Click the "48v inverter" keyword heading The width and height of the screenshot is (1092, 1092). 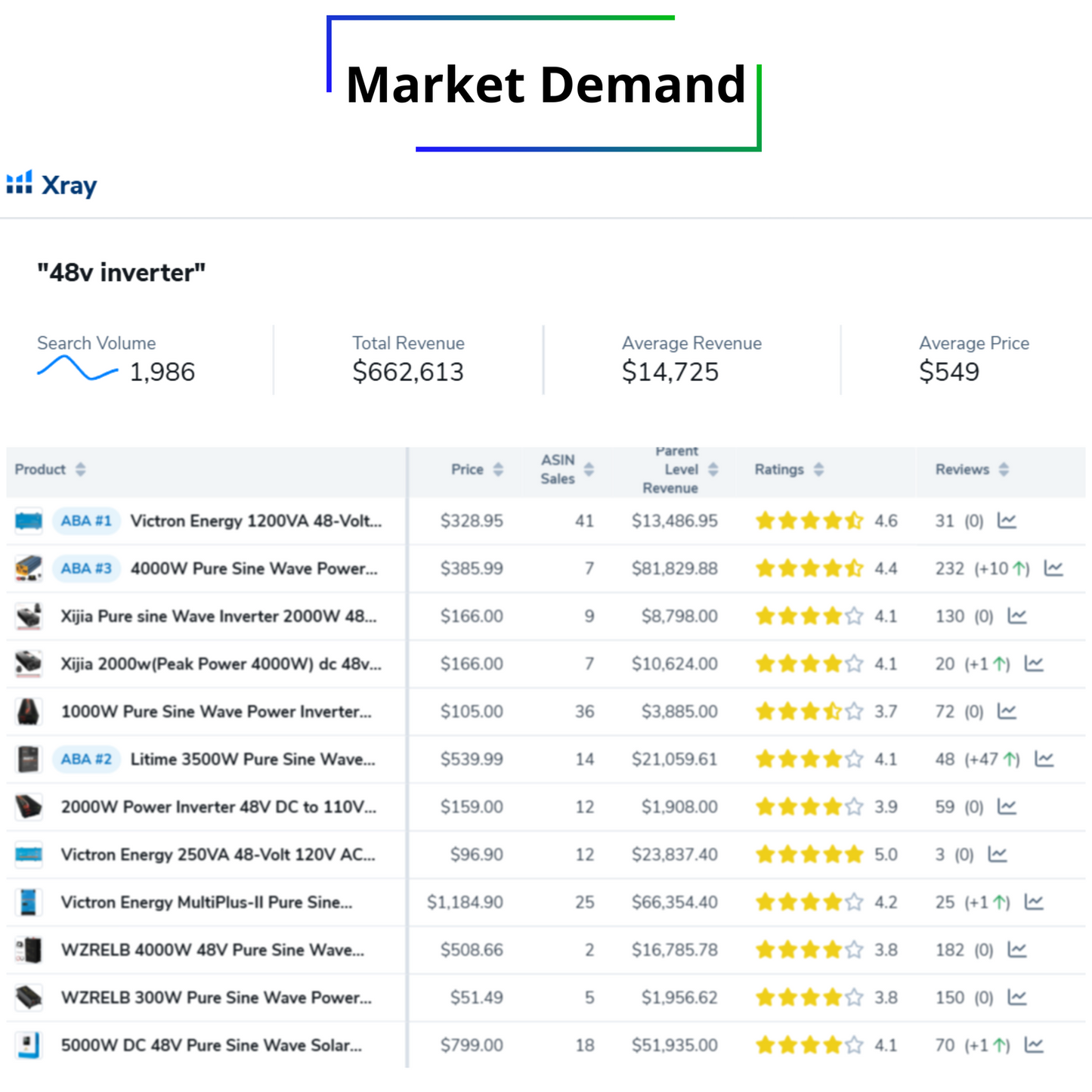pos(122,272)
